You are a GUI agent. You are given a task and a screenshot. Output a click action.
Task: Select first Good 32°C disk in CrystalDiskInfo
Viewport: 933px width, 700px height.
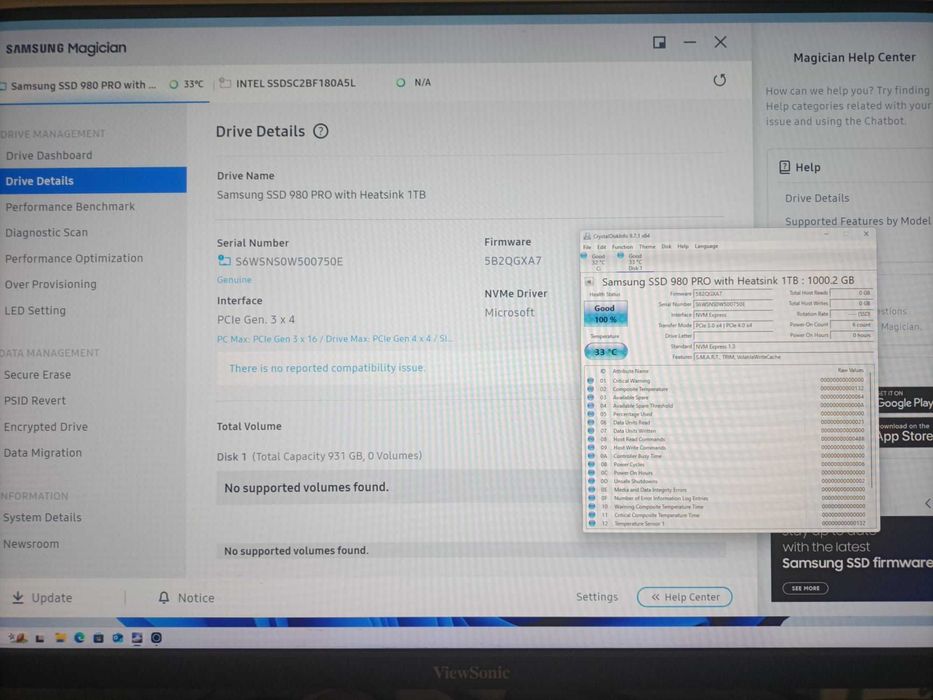[x=595, y=261]
